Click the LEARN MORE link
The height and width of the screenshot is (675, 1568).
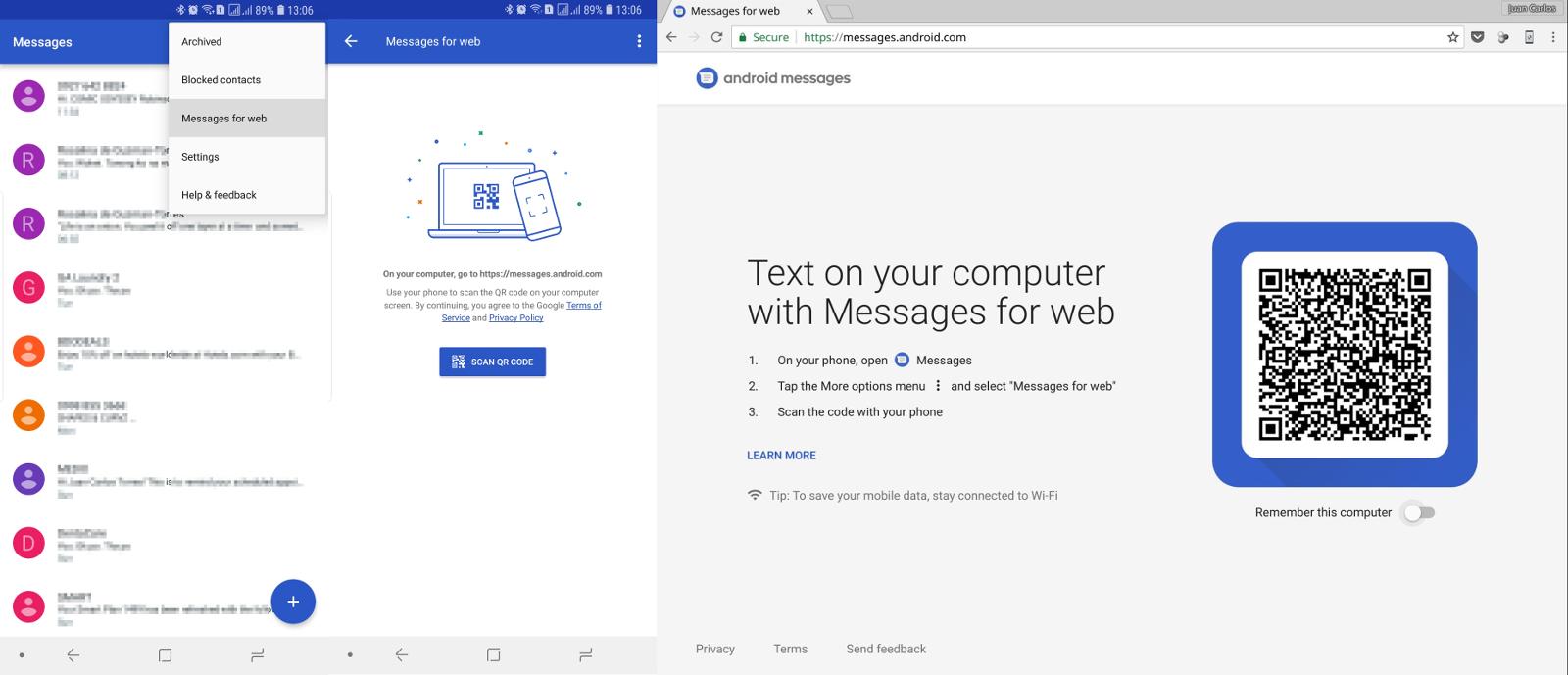click(x=781, y=455)
